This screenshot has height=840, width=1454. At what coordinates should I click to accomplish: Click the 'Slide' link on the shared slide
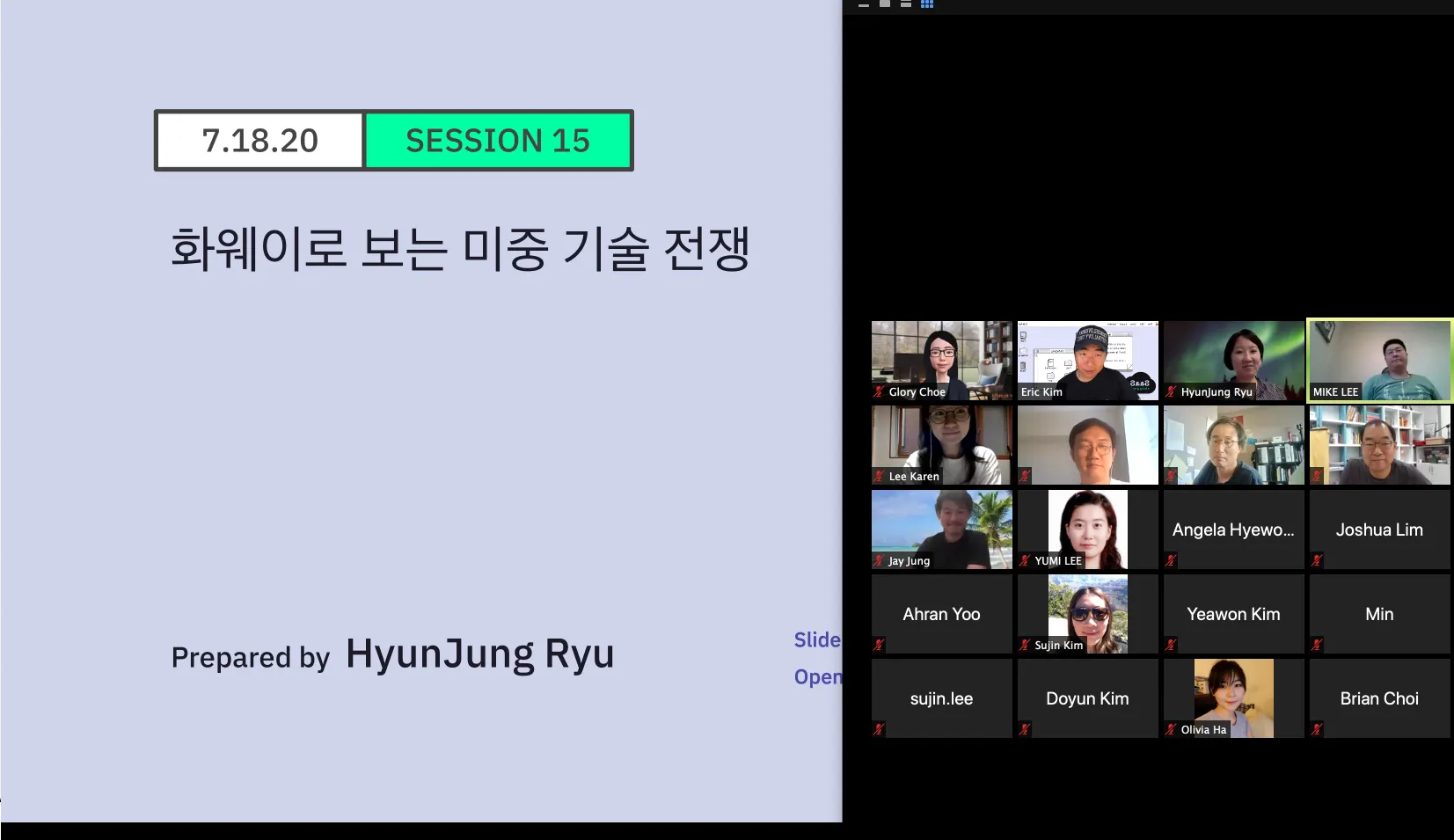click(817, 640)
